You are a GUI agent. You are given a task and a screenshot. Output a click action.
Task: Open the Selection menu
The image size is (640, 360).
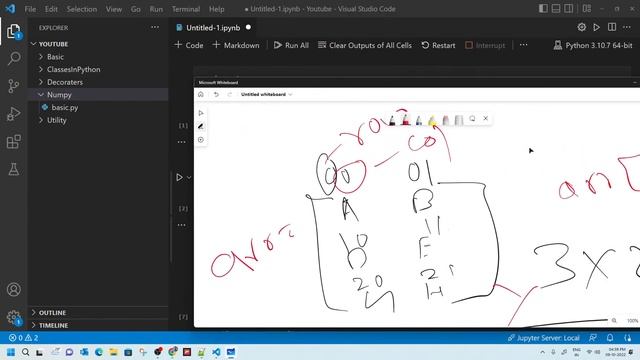click(82, 9)
